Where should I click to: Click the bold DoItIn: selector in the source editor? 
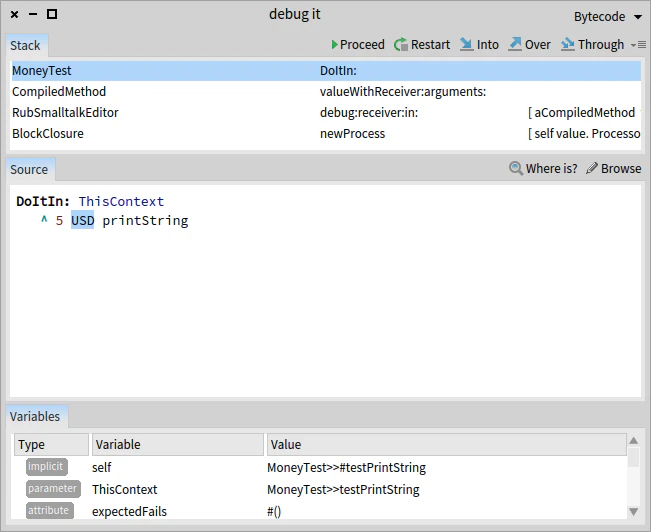(43, 201)
